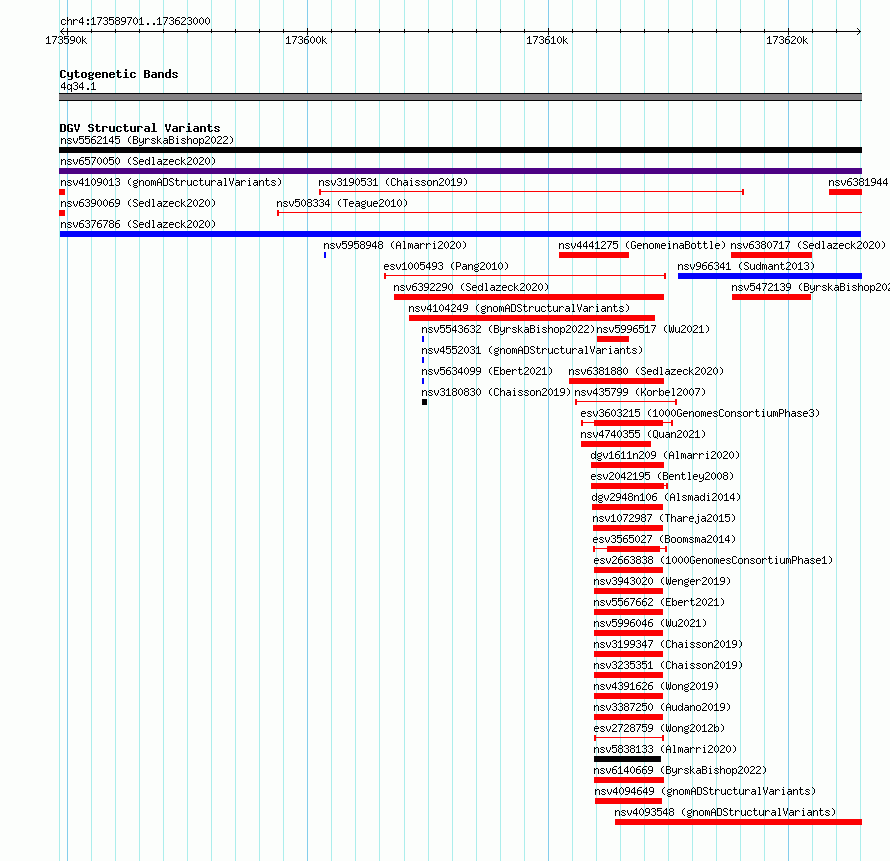Click red bar under nsv4441275

coord(594,255)
